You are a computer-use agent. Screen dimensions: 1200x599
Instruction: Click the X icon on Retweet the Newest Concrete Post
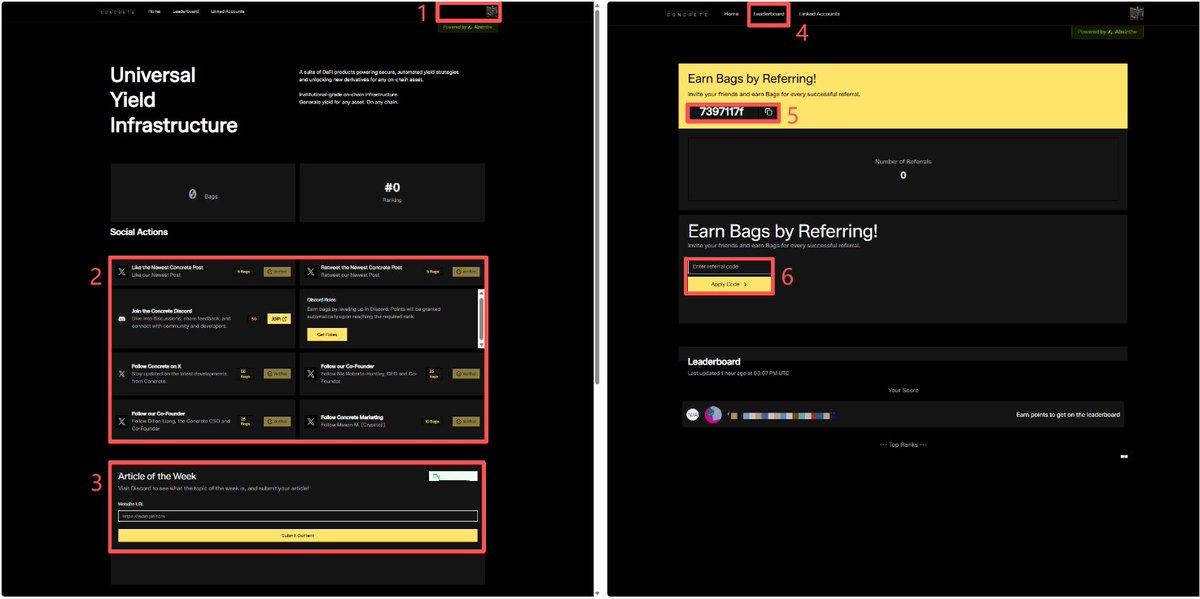(311, 271)
